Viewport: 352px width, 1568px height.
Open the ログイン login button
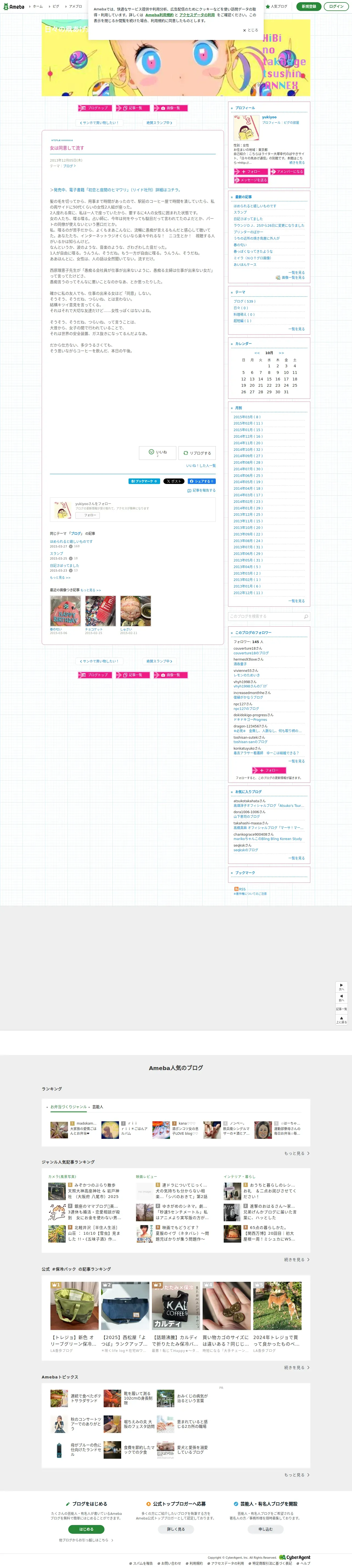[336, 7]
